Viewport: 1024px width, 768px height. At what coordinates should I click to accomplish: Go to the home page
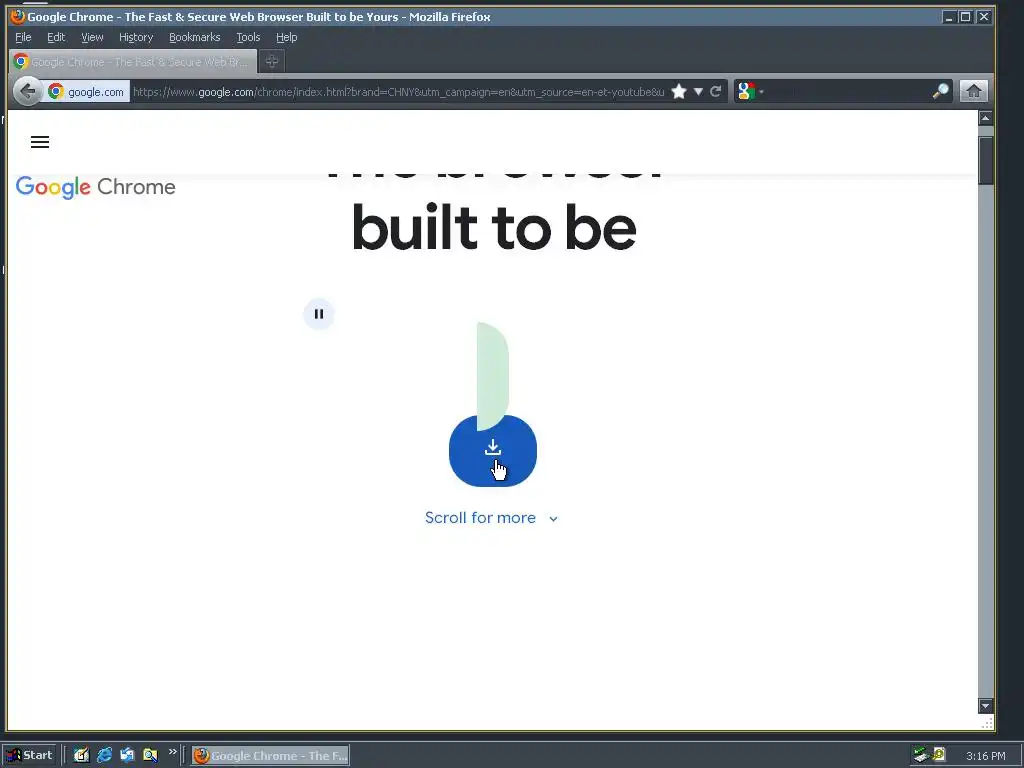(974, 91)
